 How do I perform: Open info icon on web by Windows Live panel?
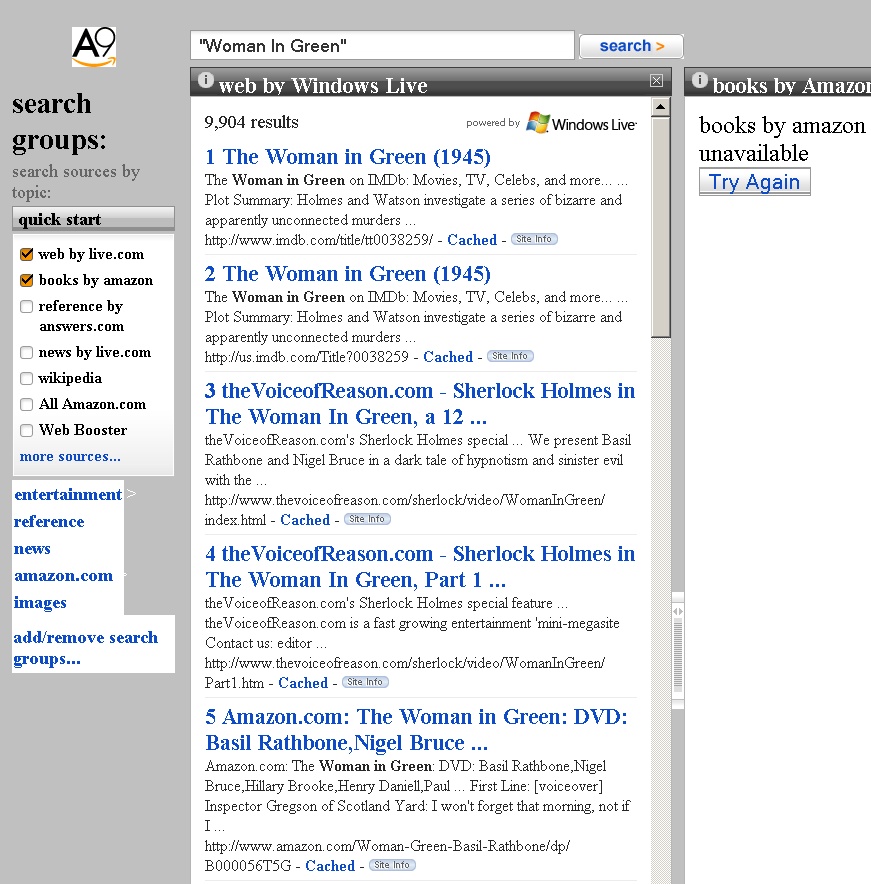(206, 80)
